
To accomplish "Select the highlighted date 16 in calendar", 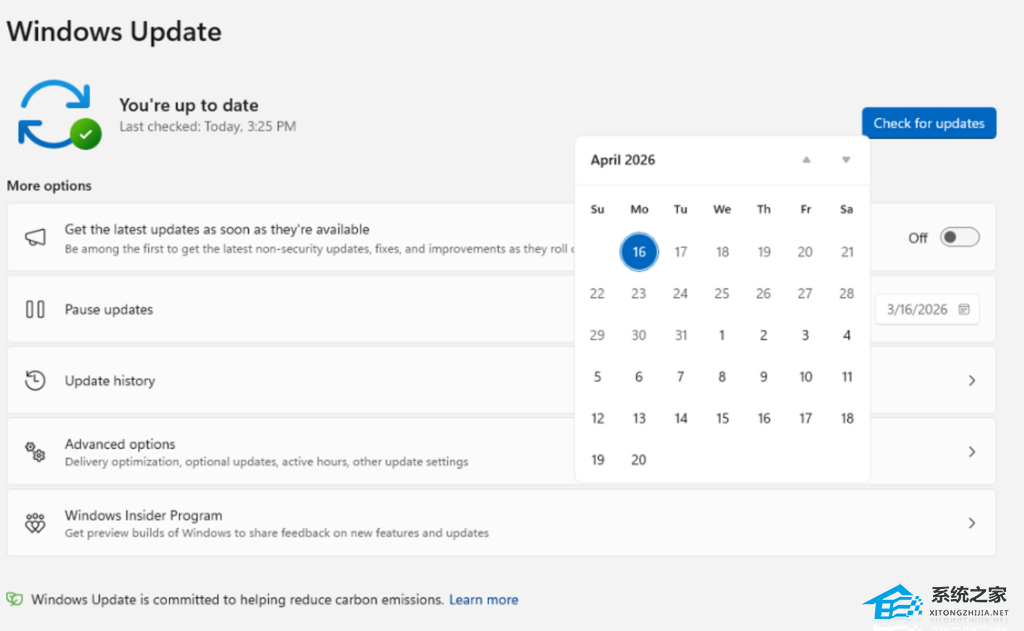I will coord(639,251).
